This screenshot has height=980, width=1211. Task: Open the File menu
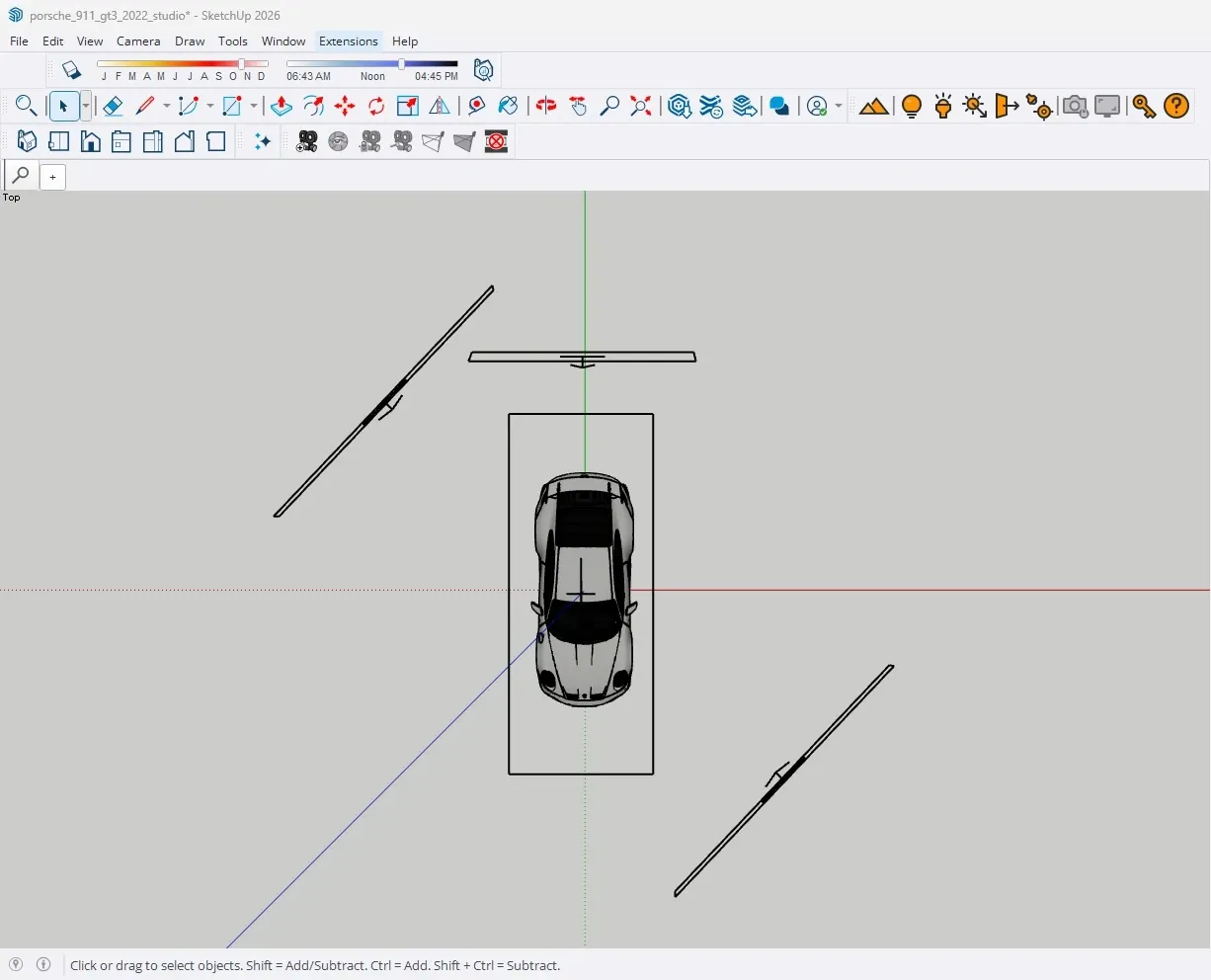19,41
